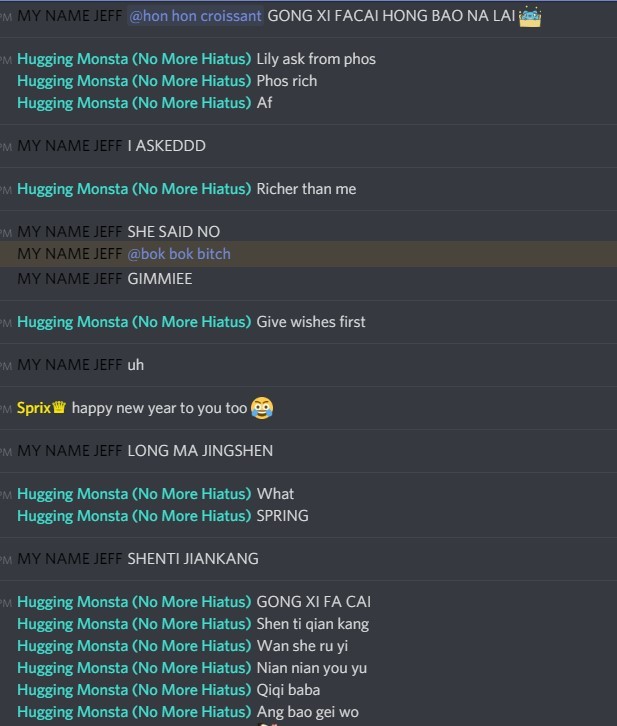Open Sprix's user profile from username
The height and width of the screenshot is (726, 617).
(x=34, y=408)
